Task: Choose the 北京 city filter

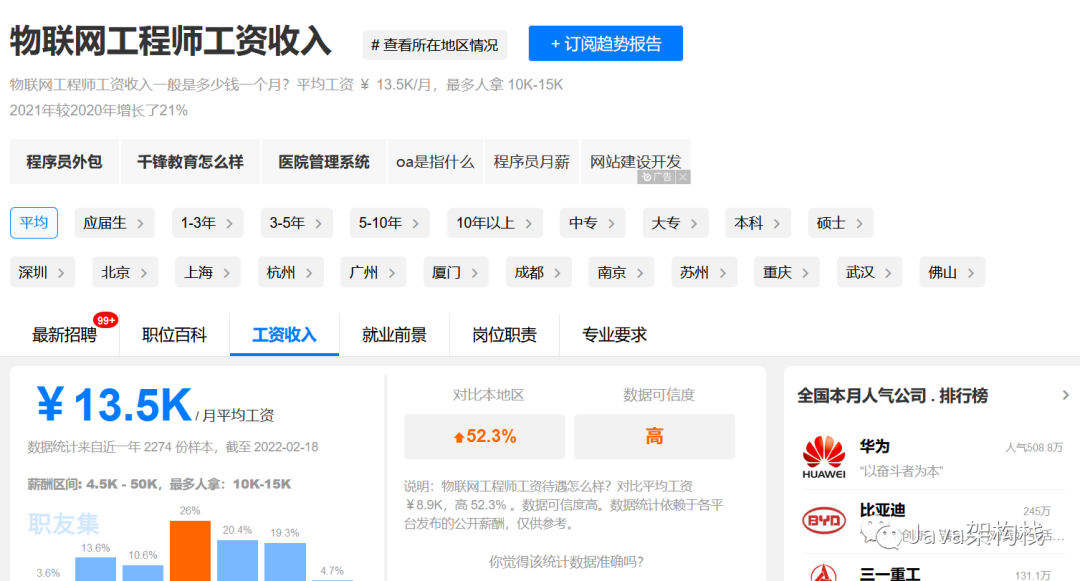Action: 125,273
